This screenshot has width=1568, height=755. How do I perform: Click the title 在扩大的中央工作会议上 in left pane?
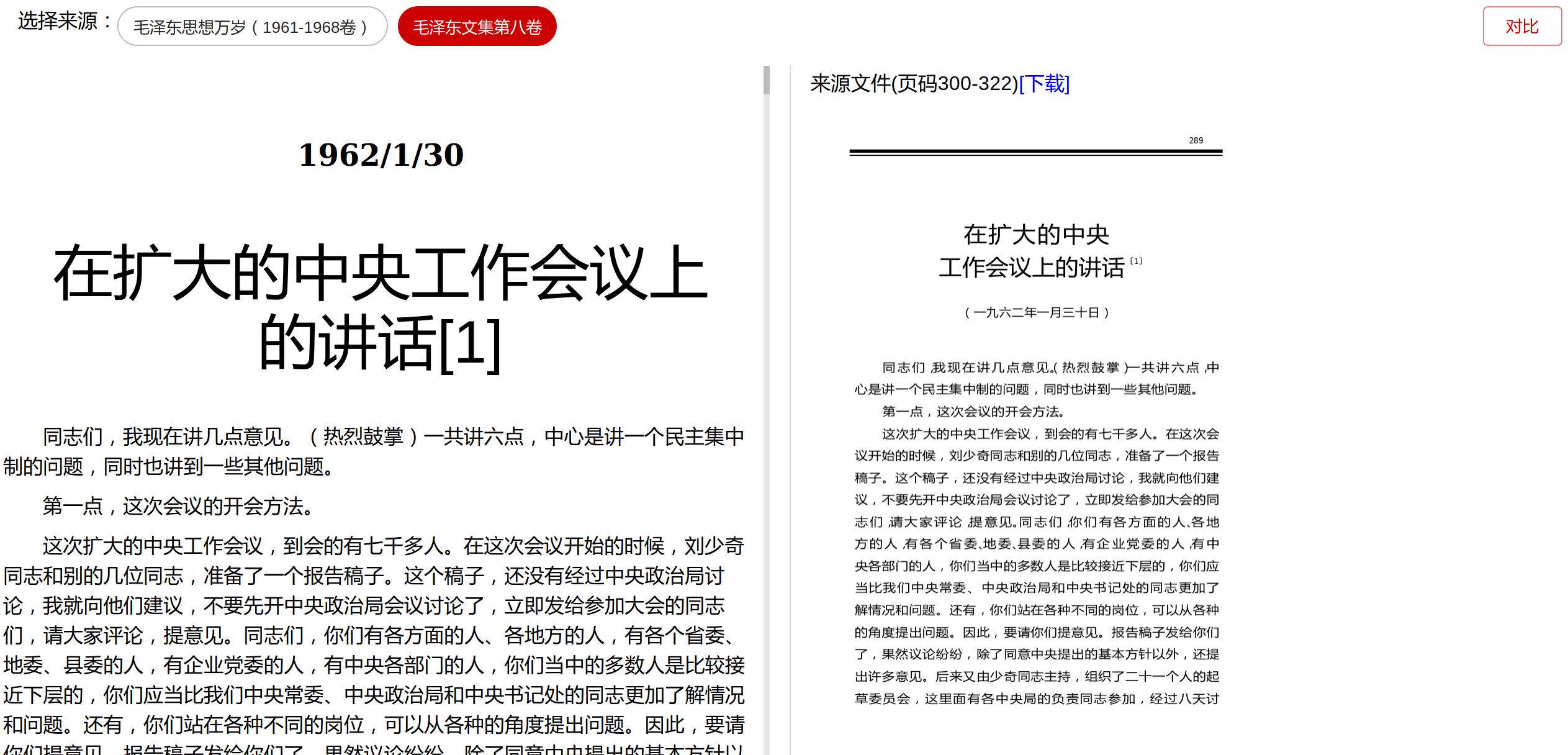click(x=380, y=273)
